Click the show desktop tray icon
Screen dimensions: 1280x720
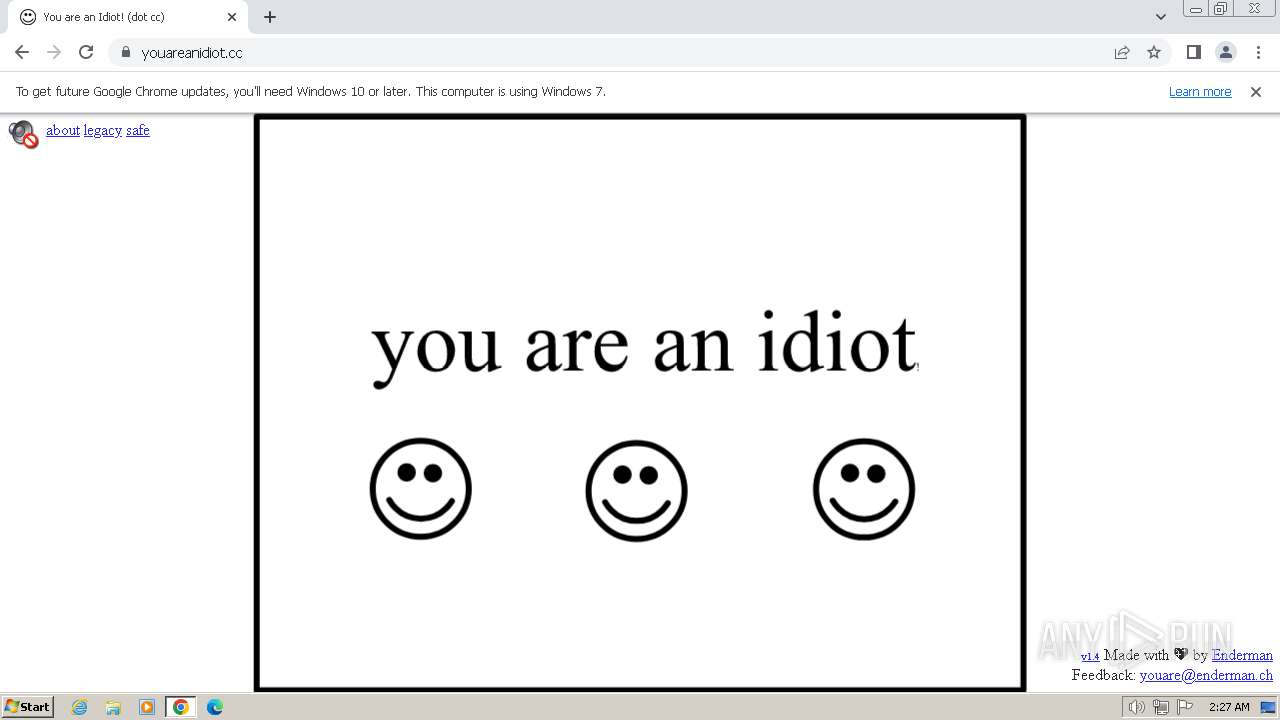tap(1269, 707)
